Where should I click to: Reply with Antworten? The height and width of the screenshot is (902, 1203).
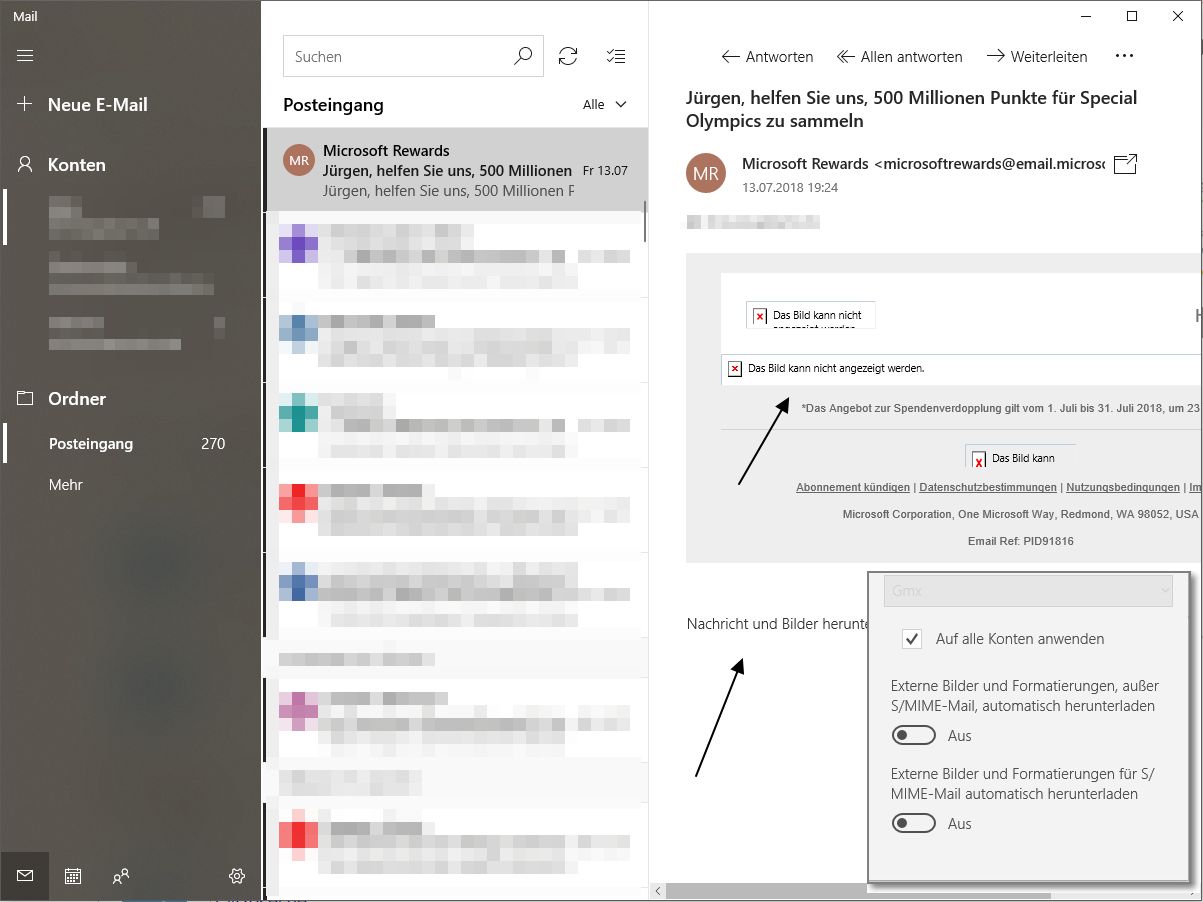click(767, 57)
